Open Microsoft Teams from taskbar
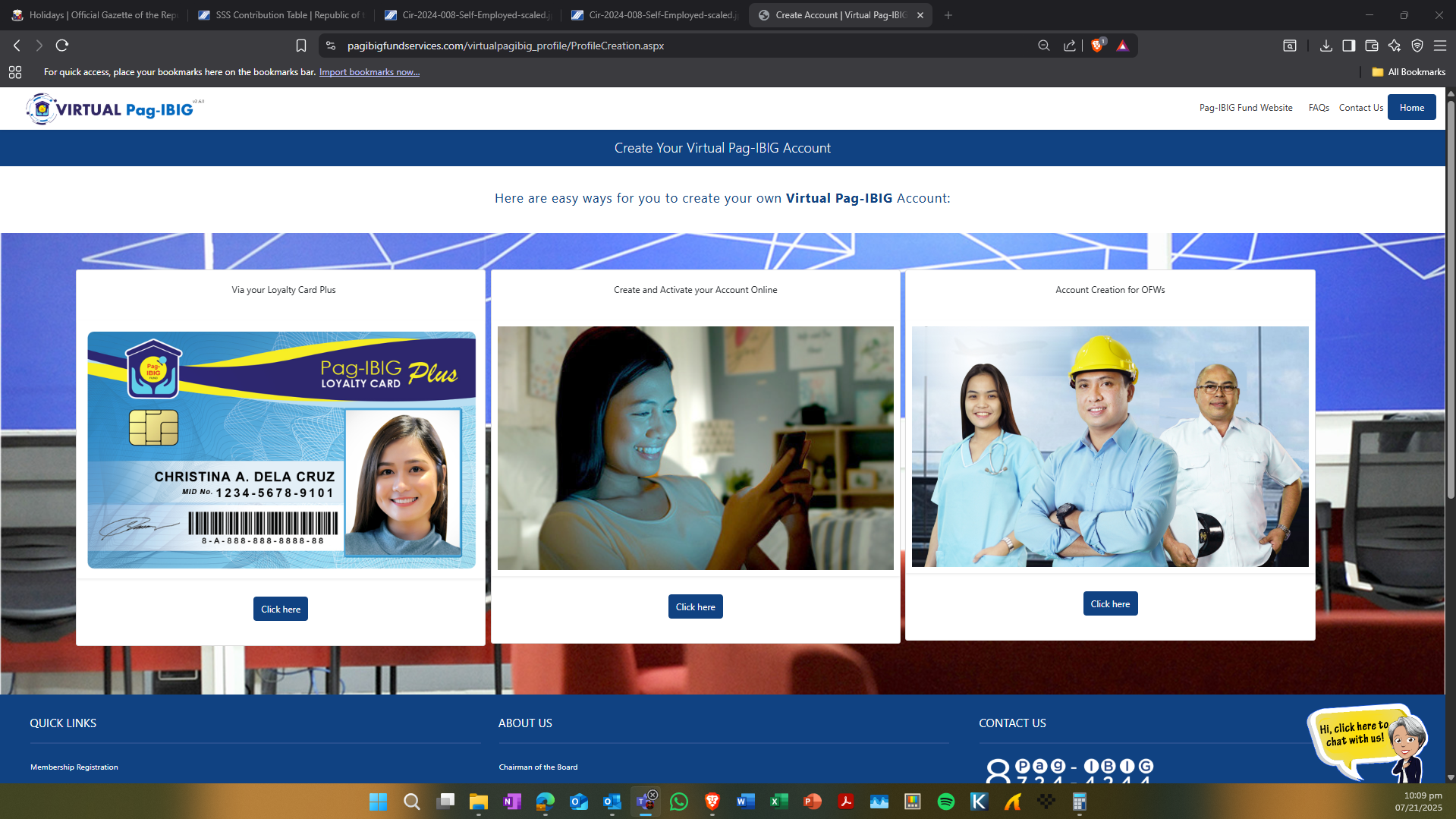The image size is (1456, 819). [646, 802]
